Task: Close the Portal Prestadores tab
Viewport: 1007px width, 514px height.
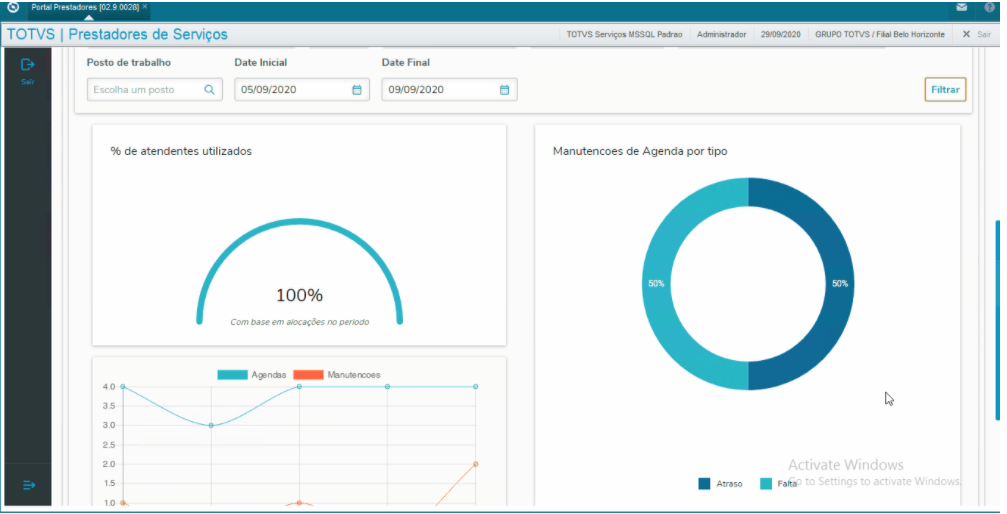Action: pyautogui.click(x=144, y=6)
